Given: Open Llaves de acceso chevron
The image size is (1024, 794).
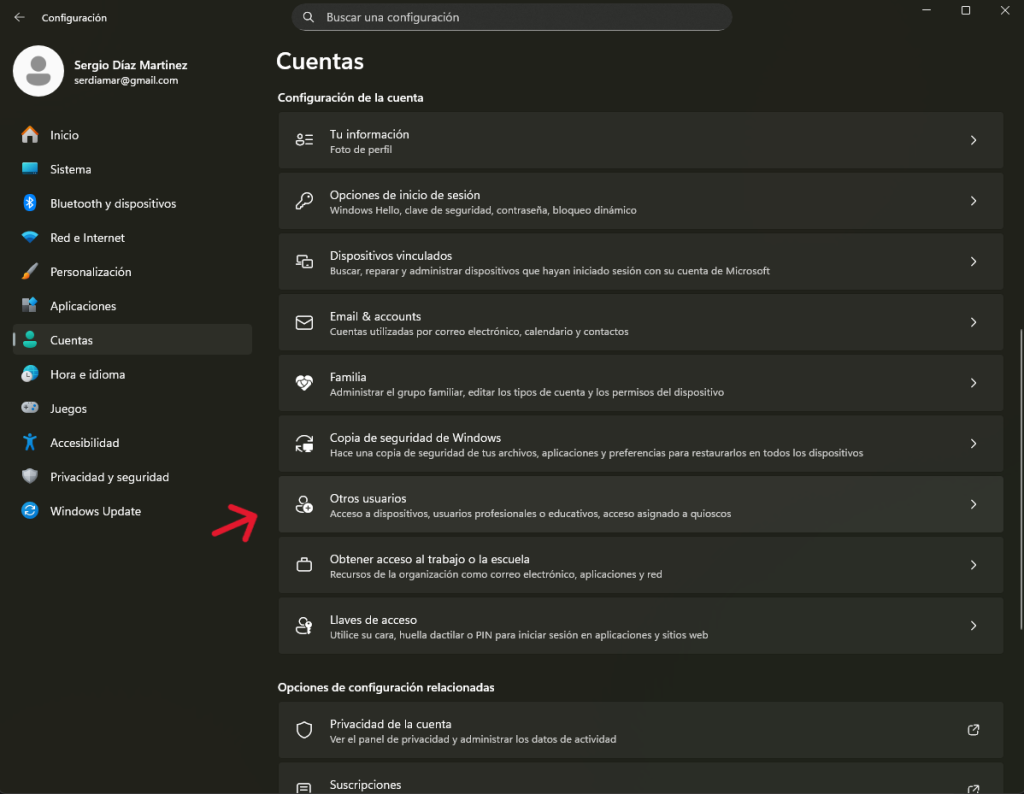Looking at the screenshot, I should [x=973, y=626].
